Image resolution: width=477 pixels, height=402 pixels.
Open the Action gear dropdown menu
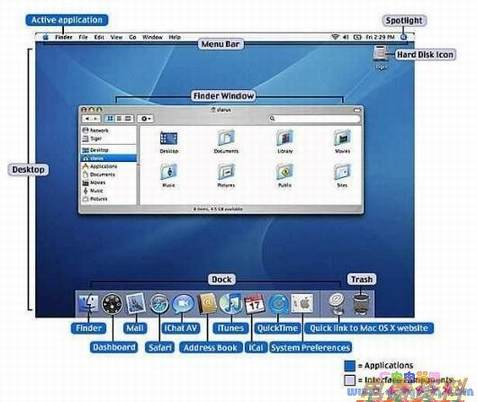tap(145, 118)
